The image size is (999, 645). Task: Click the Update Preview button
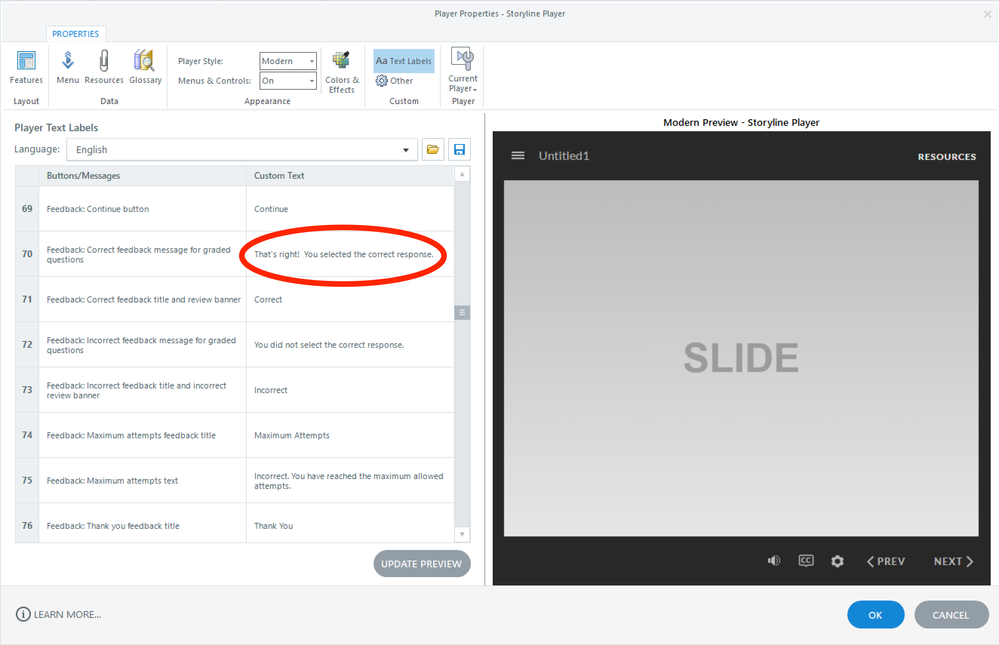tap(421, 564)
